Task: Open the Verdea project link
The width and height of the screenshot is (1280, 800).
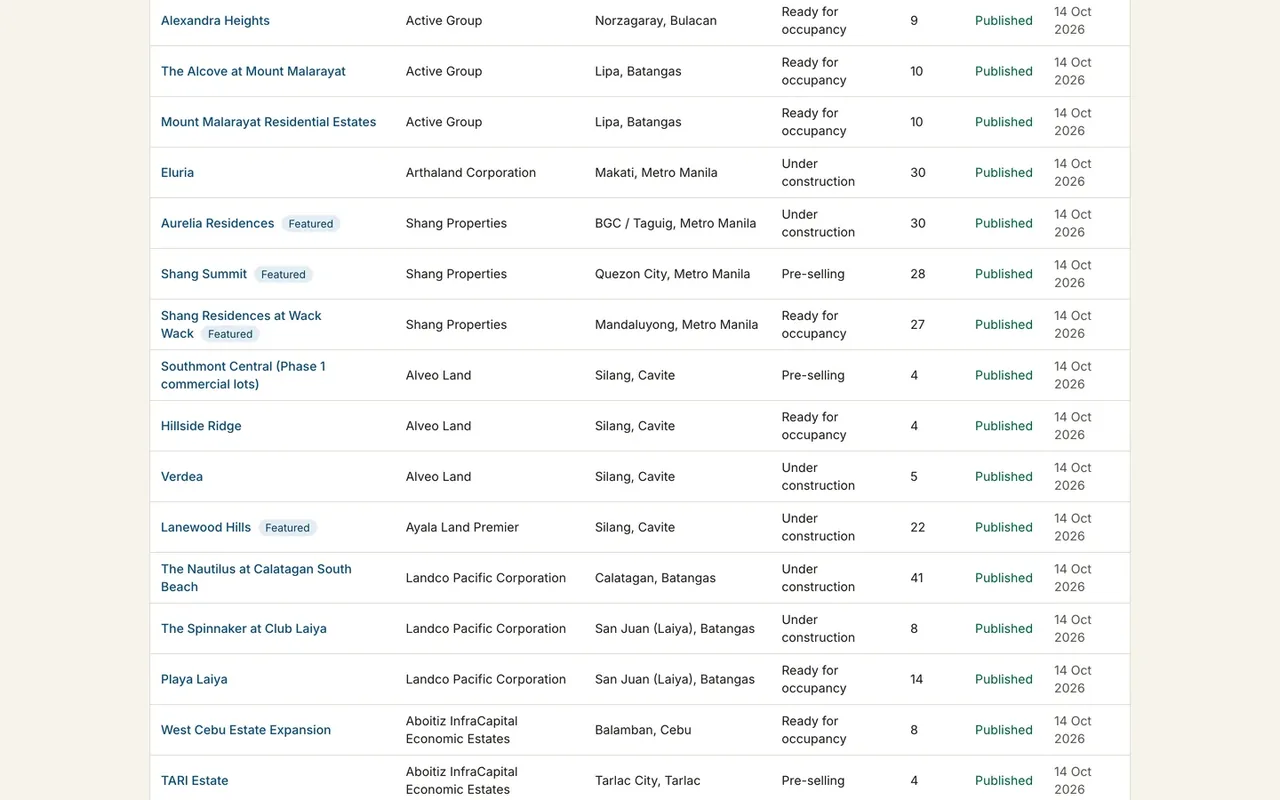Action: coord(182,477)
